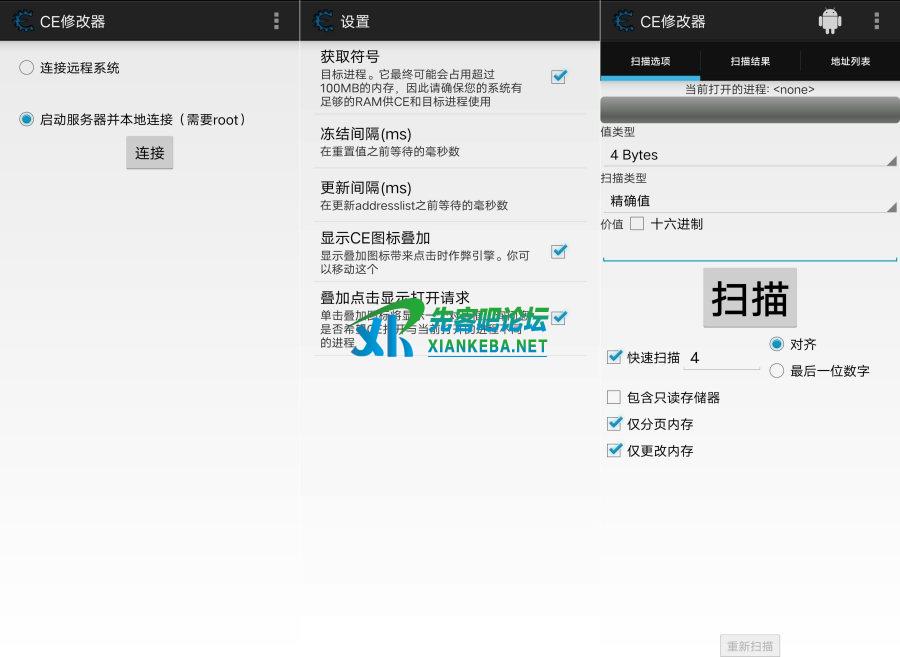Screen dimensions: 900x657
Task: Switch to the 扫描结果 tab
Action: 750,61
